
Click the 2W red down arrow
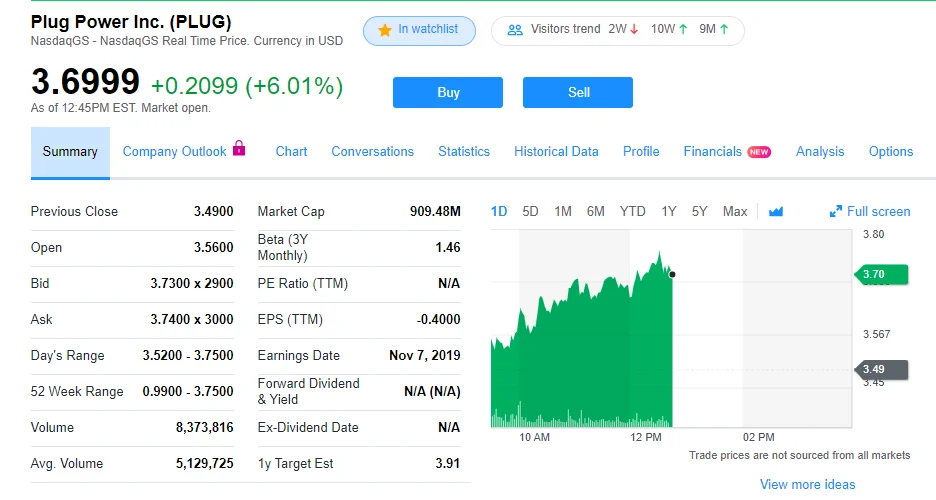pyautogui.click(x=634, y=29)
